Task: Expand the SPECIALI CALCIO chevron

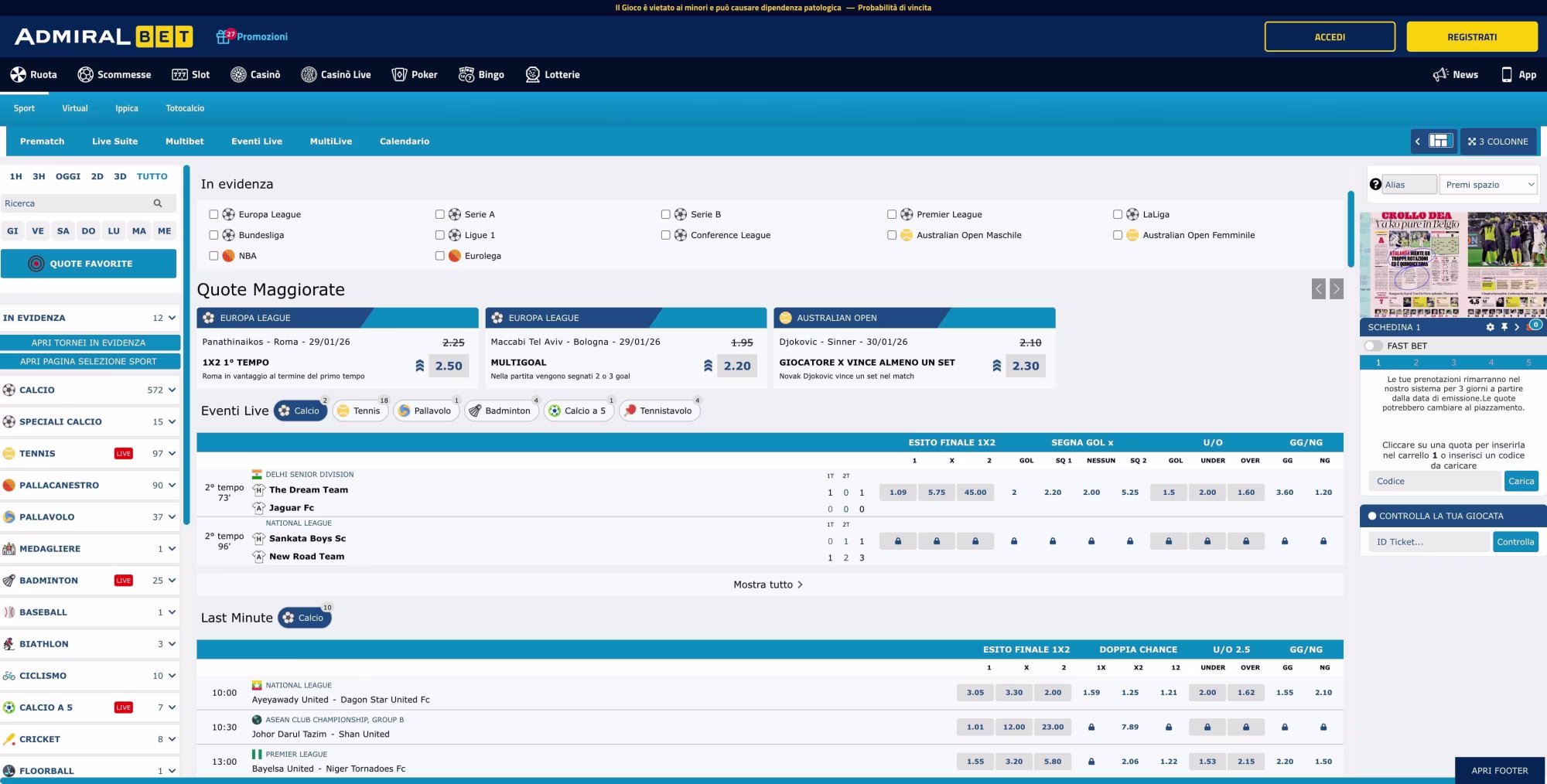Action: 172,422
